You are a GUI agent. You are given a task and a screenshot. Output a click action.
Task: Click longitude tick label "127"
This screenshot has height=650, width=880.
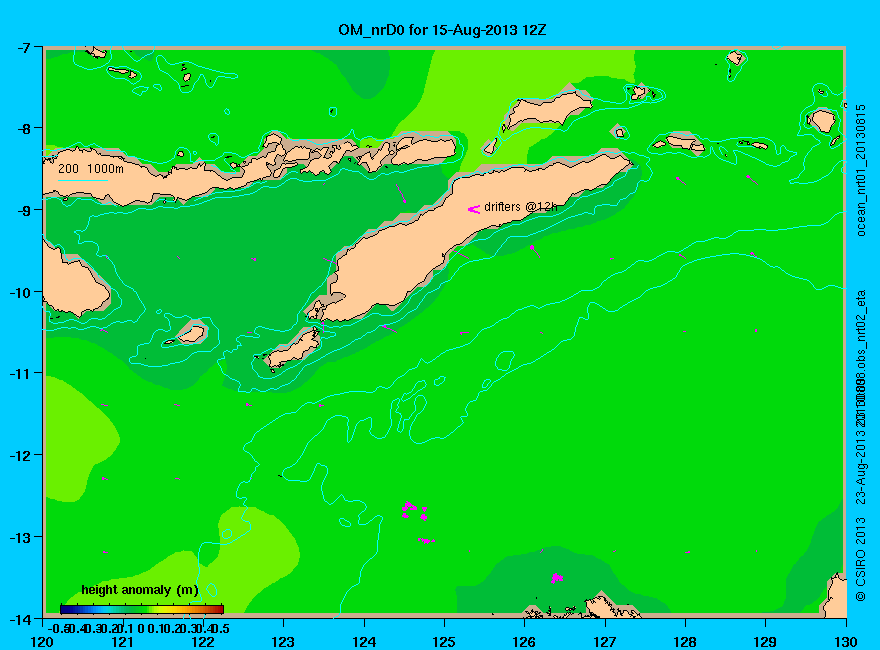[x=605, y=642]
